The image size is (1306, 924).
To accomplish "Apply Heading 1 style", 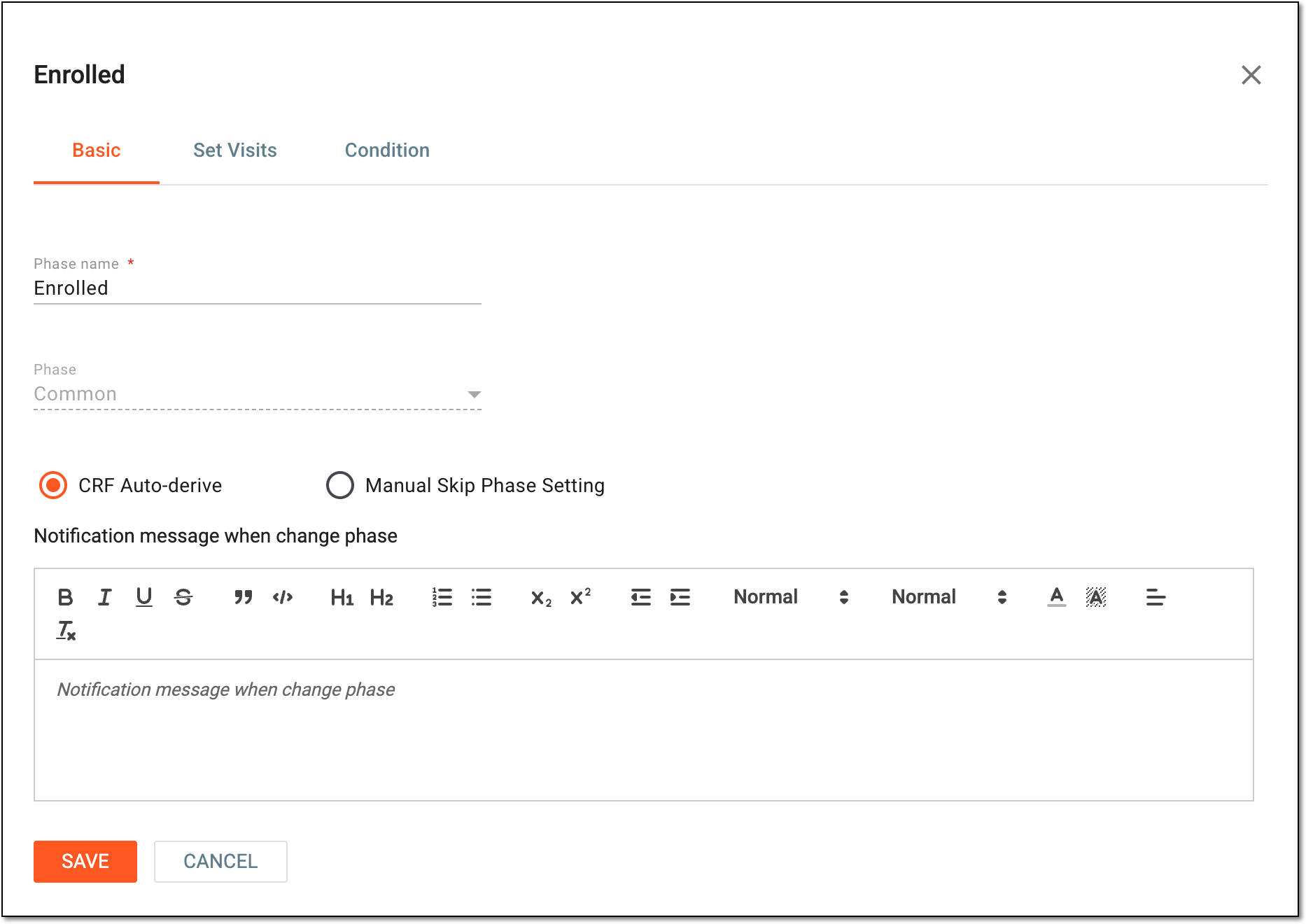I will coord(342,597).
